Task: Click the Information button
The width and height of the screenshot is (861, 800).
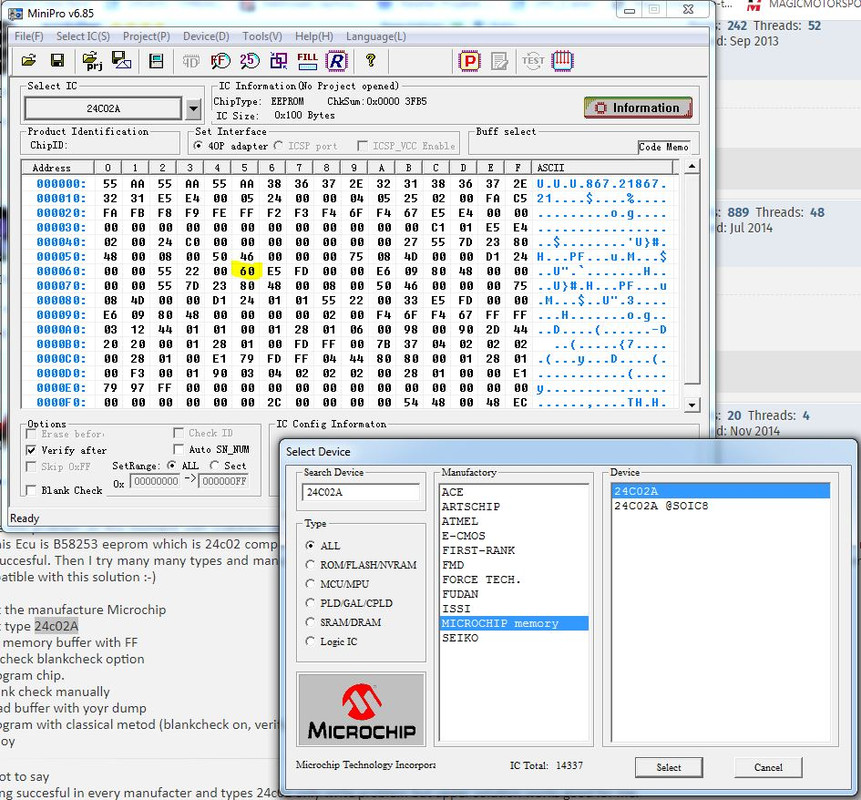Action: (x=638, y=108)
